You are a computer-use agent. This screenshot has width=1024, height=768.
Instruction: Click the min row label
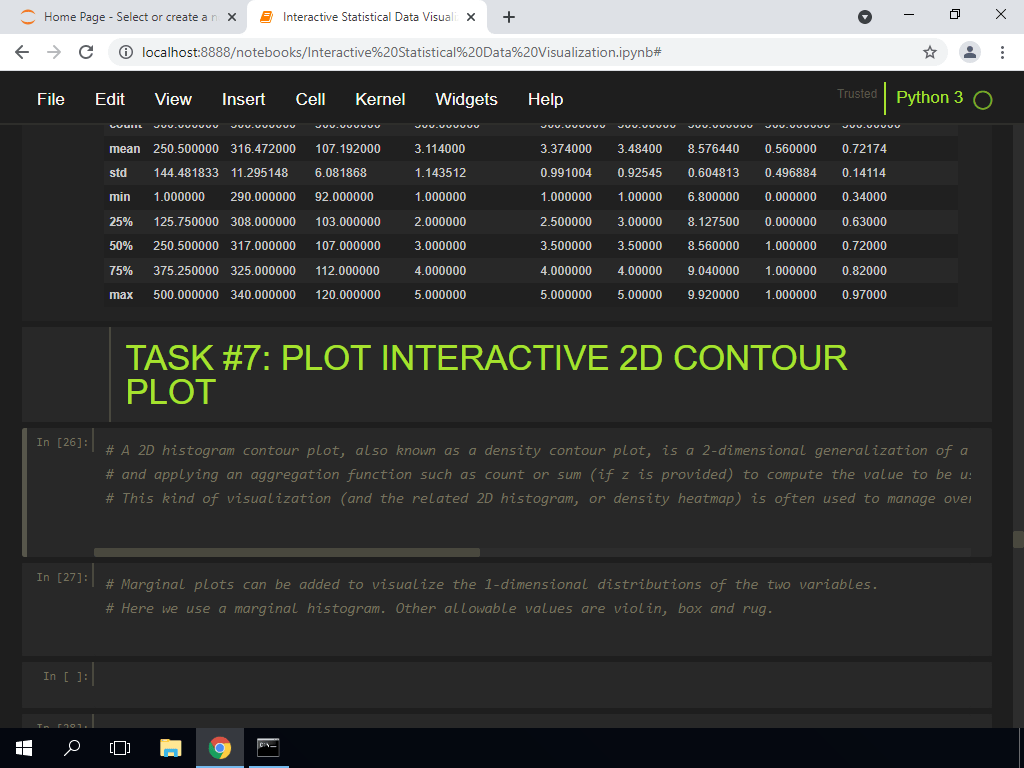coord(120,197)
